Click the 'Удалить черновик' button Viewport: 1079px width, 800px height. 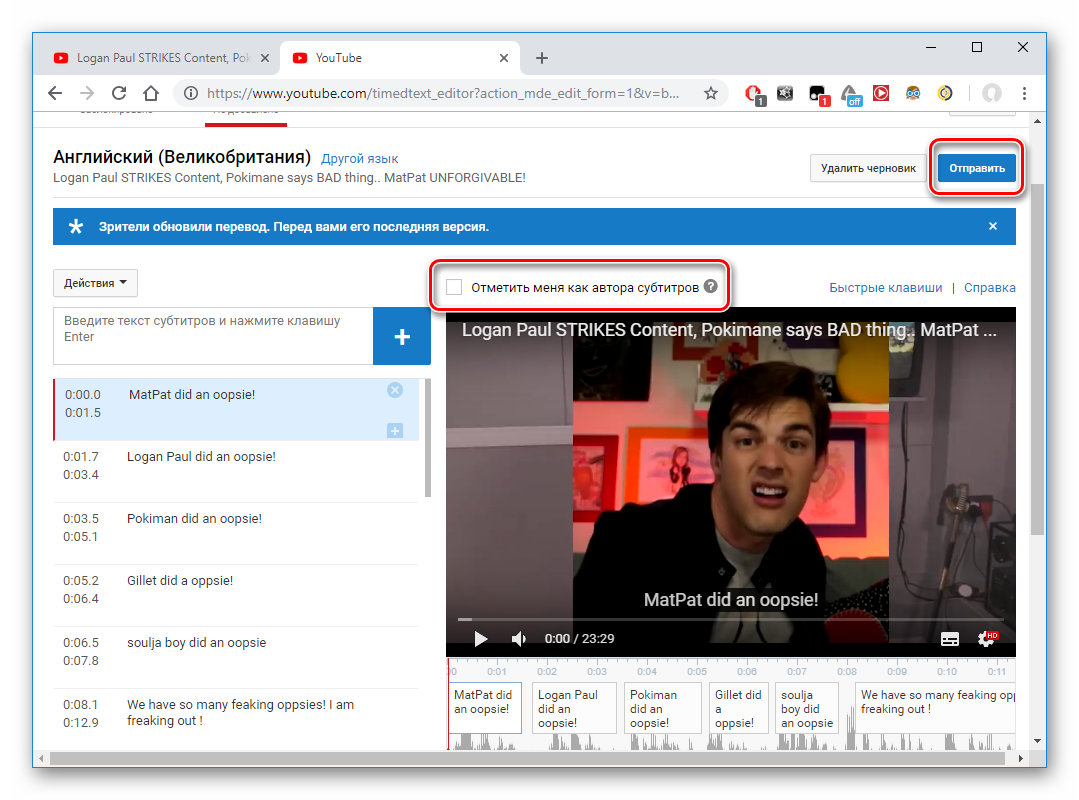(868, 168)
